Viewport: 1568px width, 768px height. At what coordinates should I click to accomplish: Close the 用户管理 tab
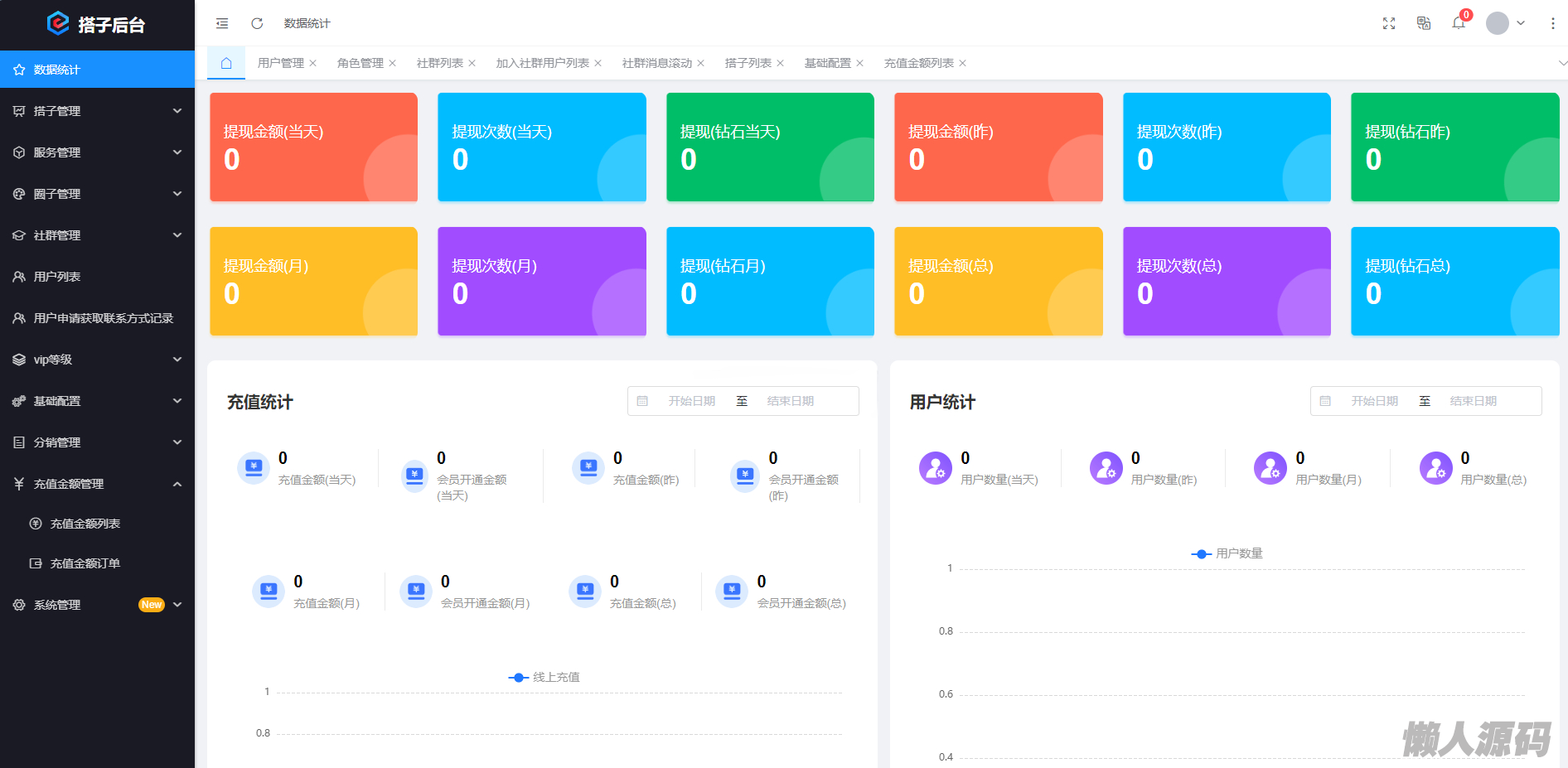[313, 63]
